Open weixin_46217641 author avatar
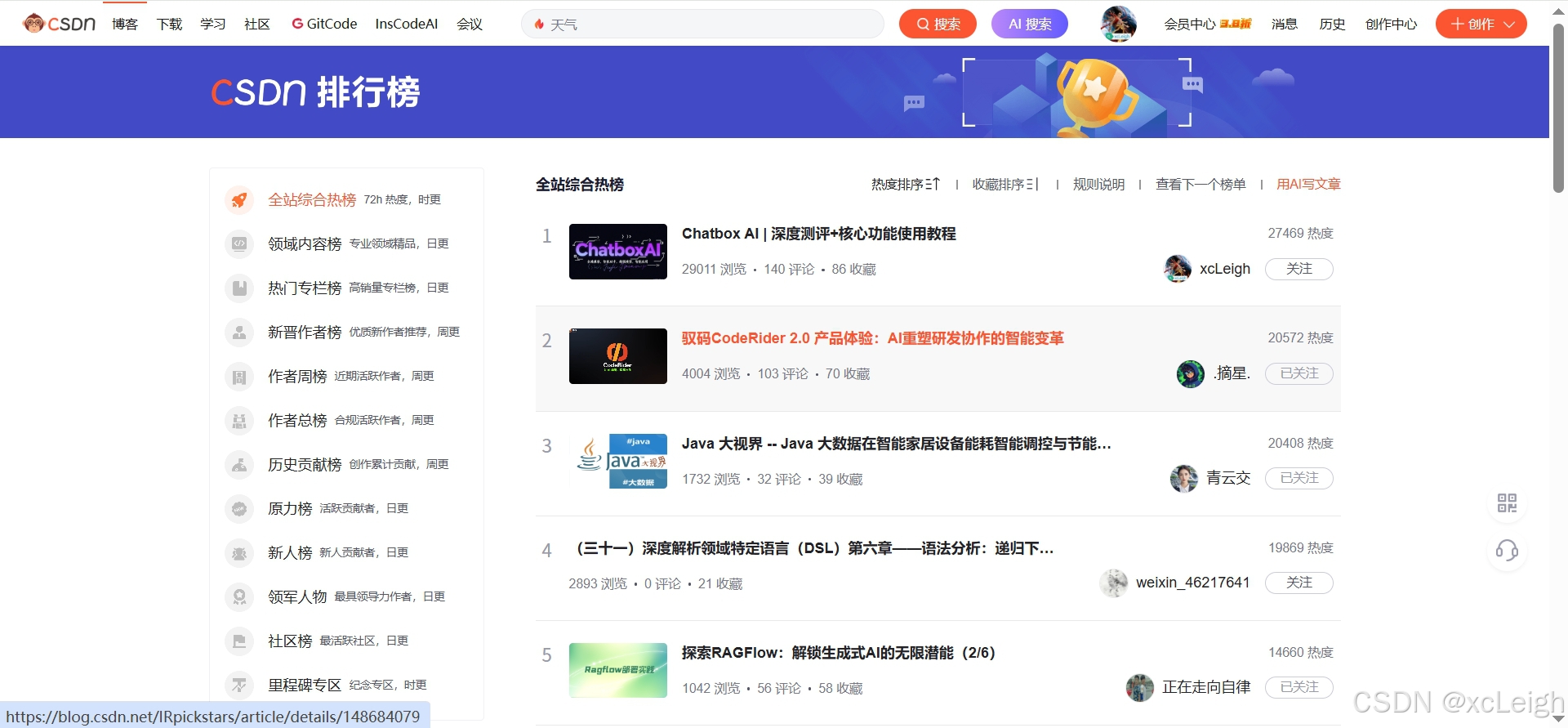 click(x=1113, y=583)
